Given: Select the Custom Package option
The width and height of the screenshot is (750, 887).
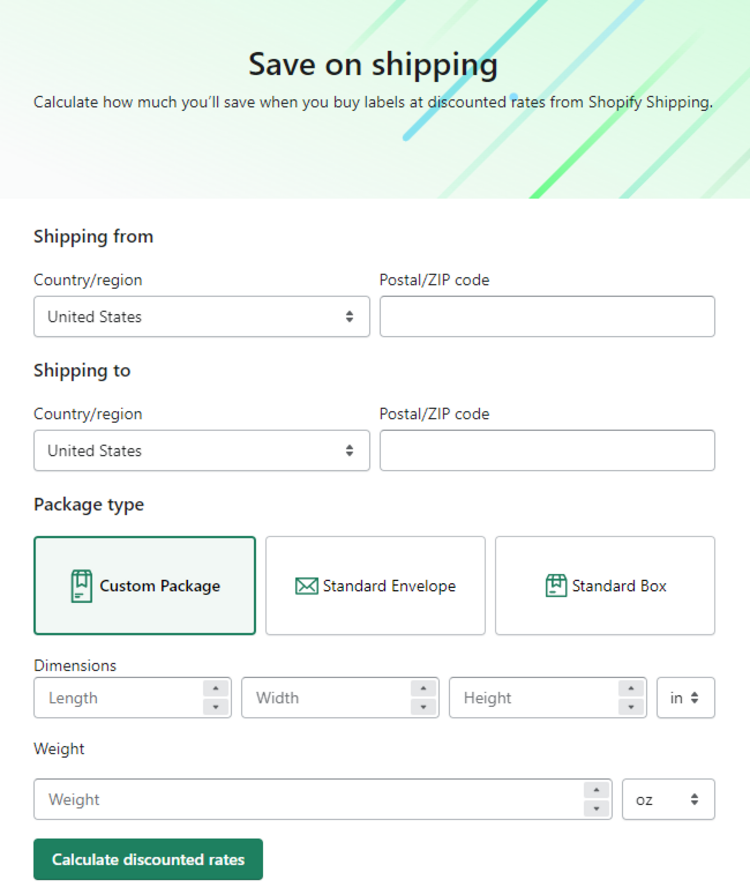Looking at the screenshot, I should click(145, 586).
